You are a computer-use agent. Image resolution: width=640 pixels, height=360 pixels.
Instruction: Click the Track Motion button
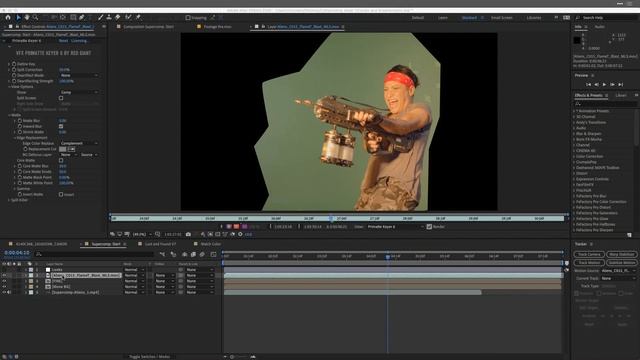coord(589,262)
